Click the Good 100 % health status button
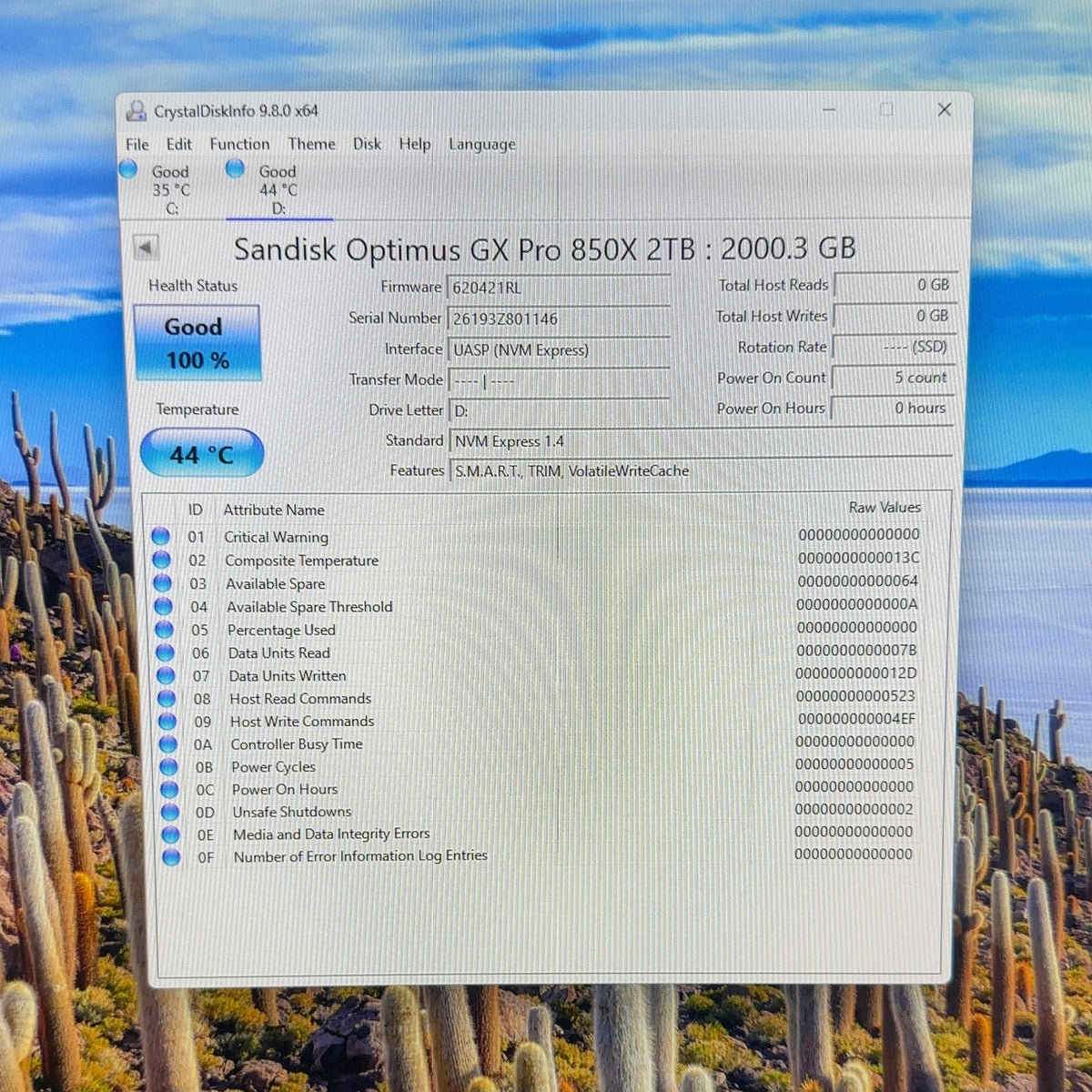Screen dimensions: 1092x1092 click(197, 342)
